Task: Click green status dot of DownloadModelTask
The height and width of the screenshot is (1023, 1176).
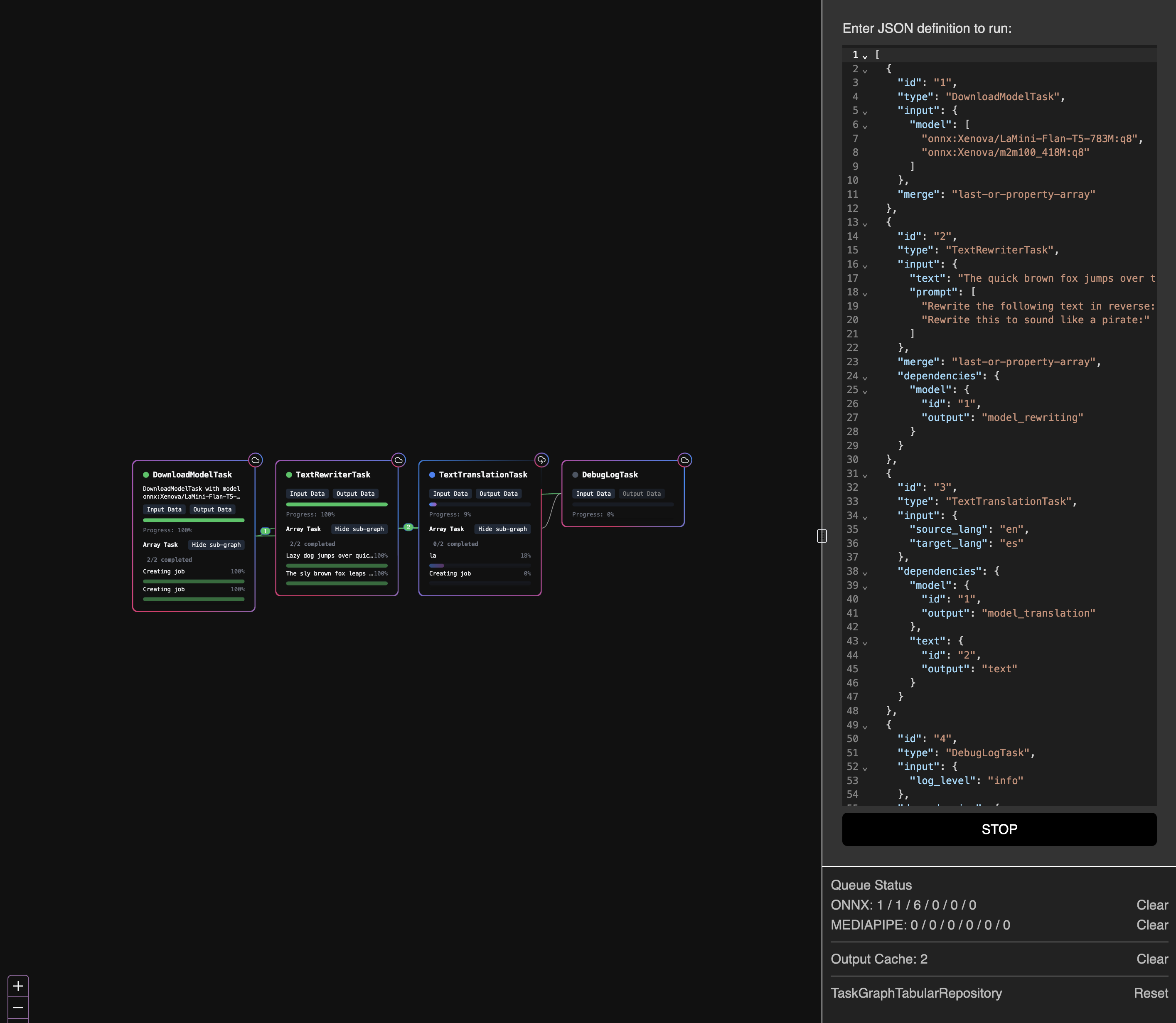Action: (146, 475)
